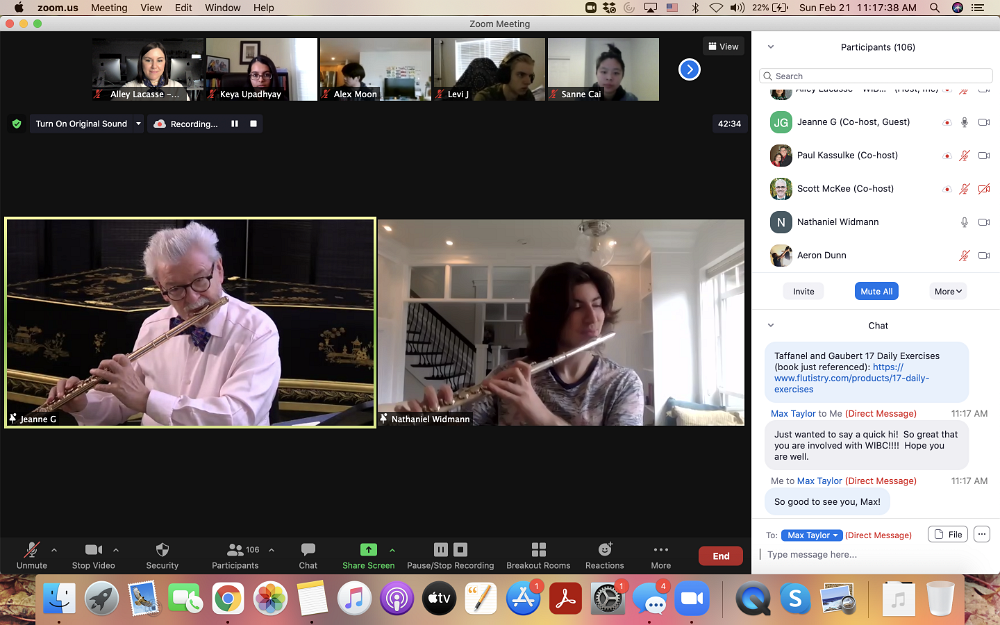Screen dimensions: 1000x625
Task: Open the zoom.us menu
Action: [x=57, y=8]
